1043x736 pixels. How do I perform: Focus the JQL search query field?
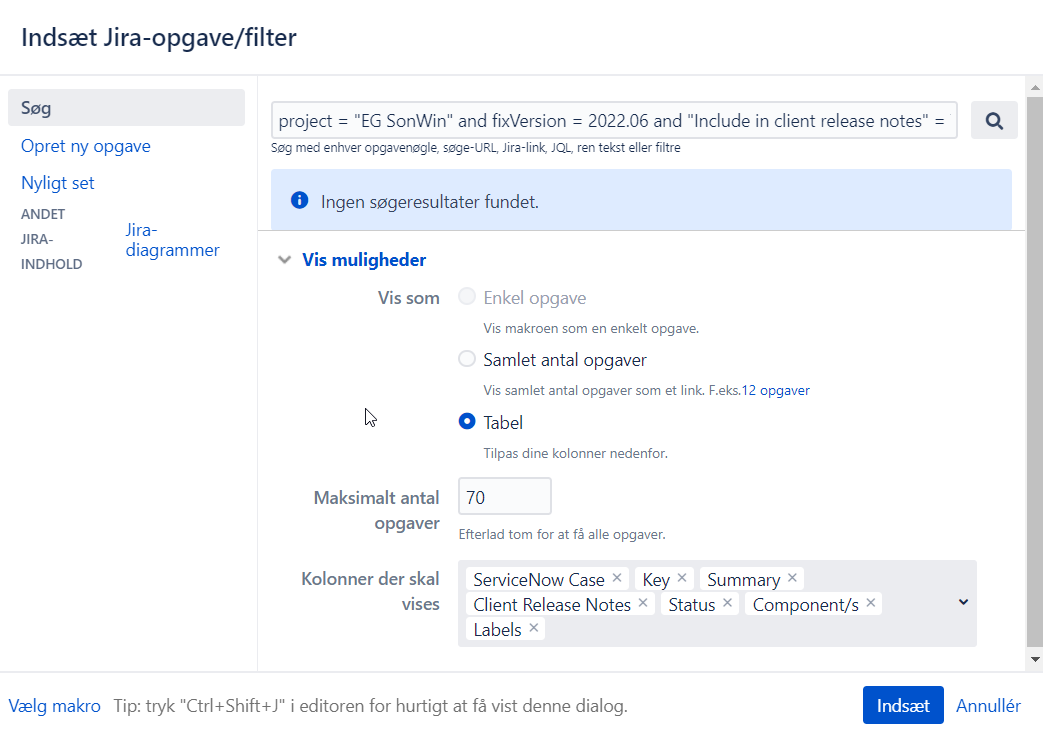(x=614, y=120)
